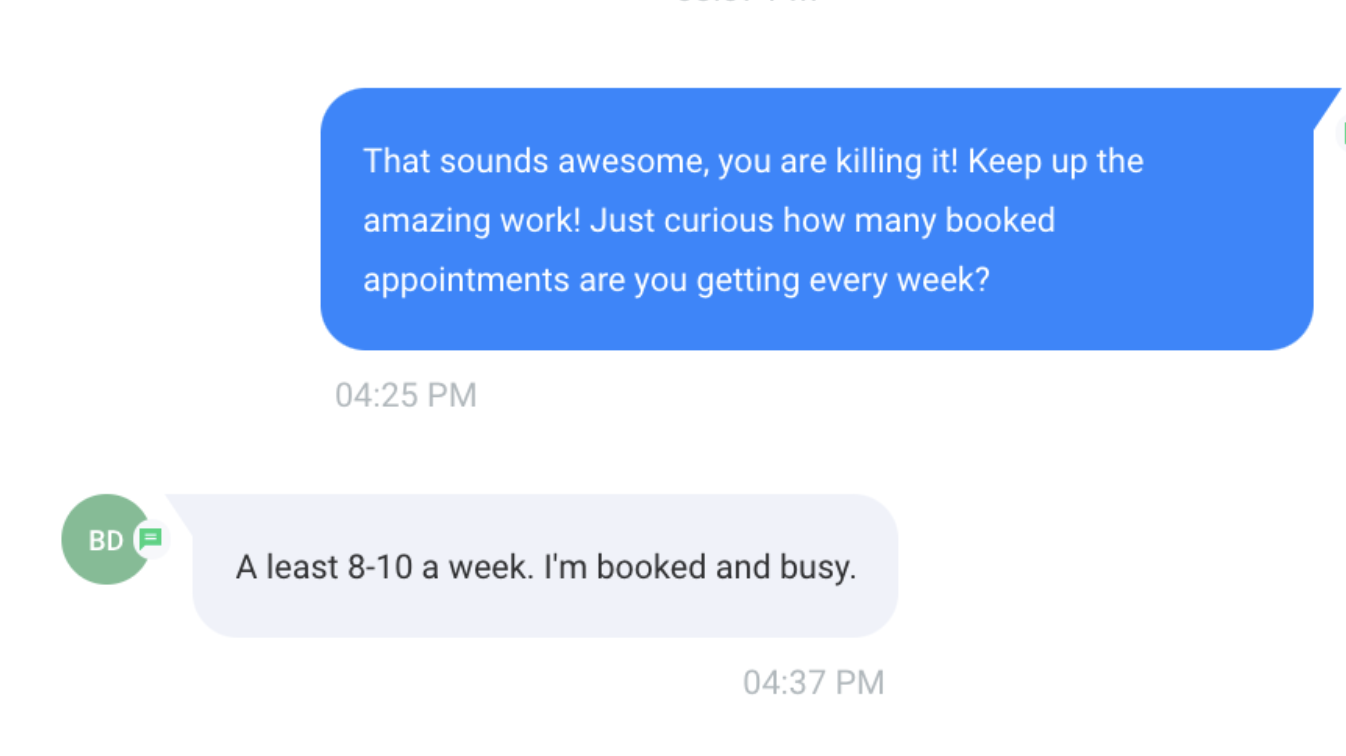Click the line starting "amazing work!"
This screenshot has height=756, width=1346.
click(708, 220)
